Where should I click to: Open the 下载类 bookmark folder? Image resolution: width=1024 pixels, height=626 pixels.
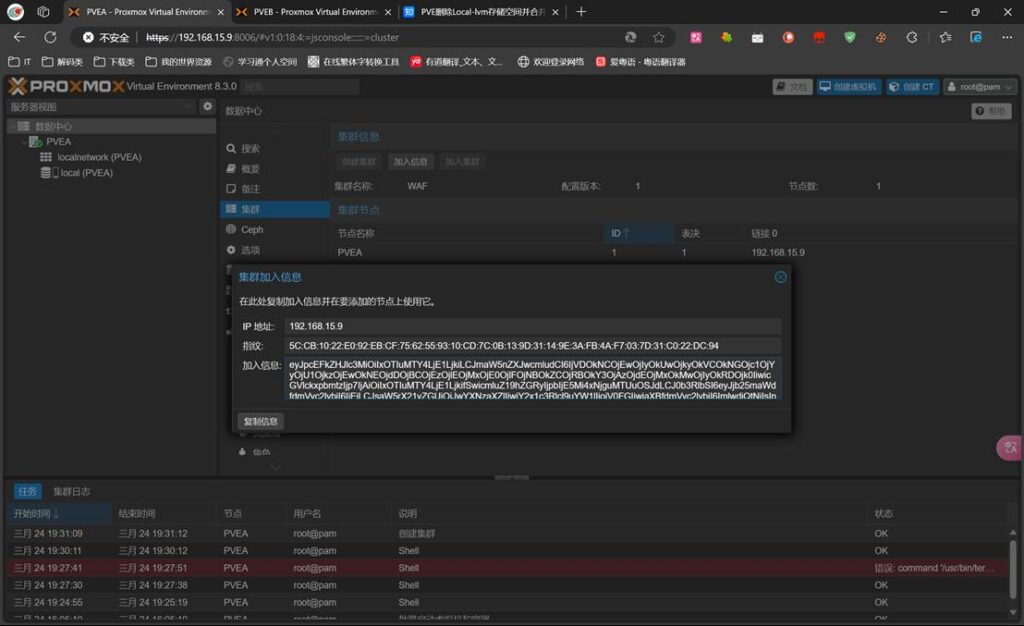[114, 62]
